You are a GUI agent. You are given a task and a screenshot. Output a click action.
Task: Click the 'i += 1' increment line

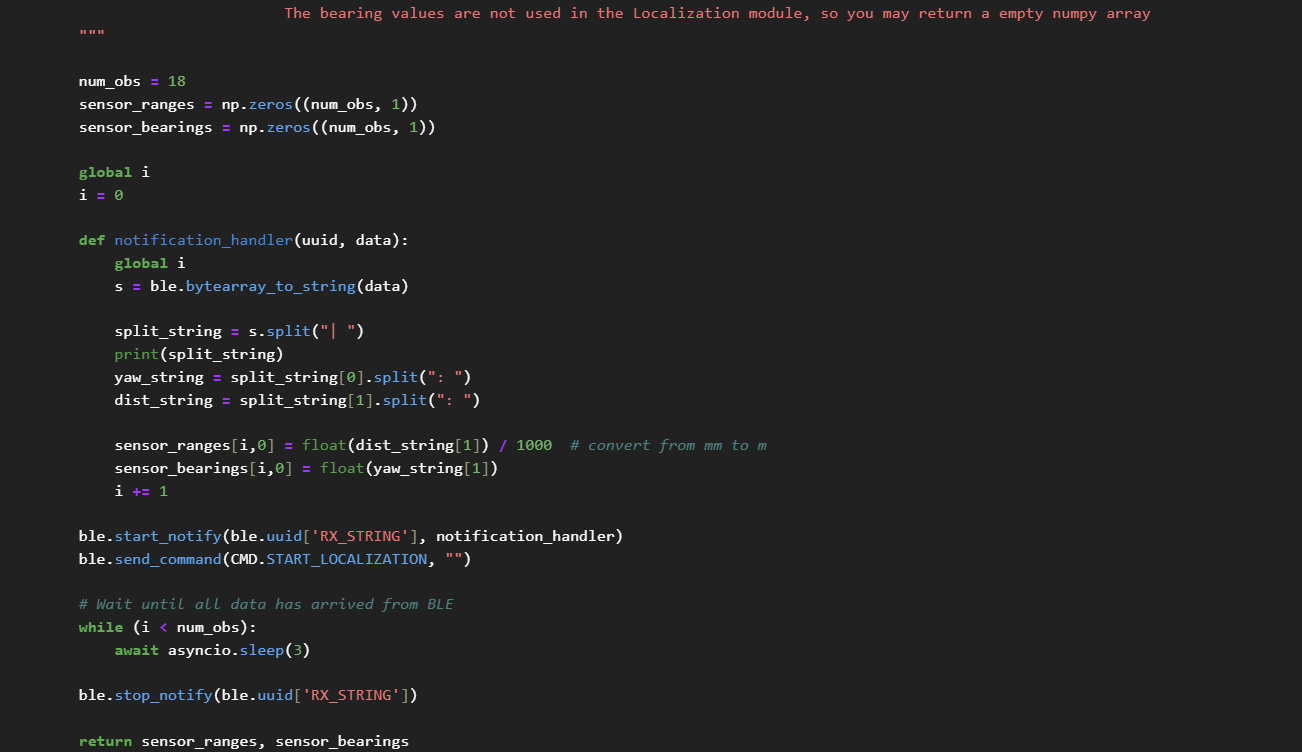pyautogui.click(x=141, y=491)
